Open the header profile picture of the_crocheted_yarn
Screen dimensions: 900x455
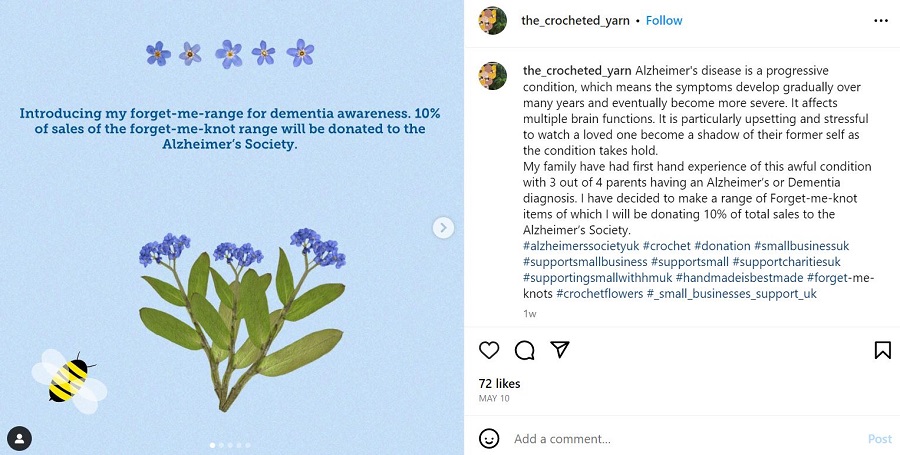coord(492,21)
